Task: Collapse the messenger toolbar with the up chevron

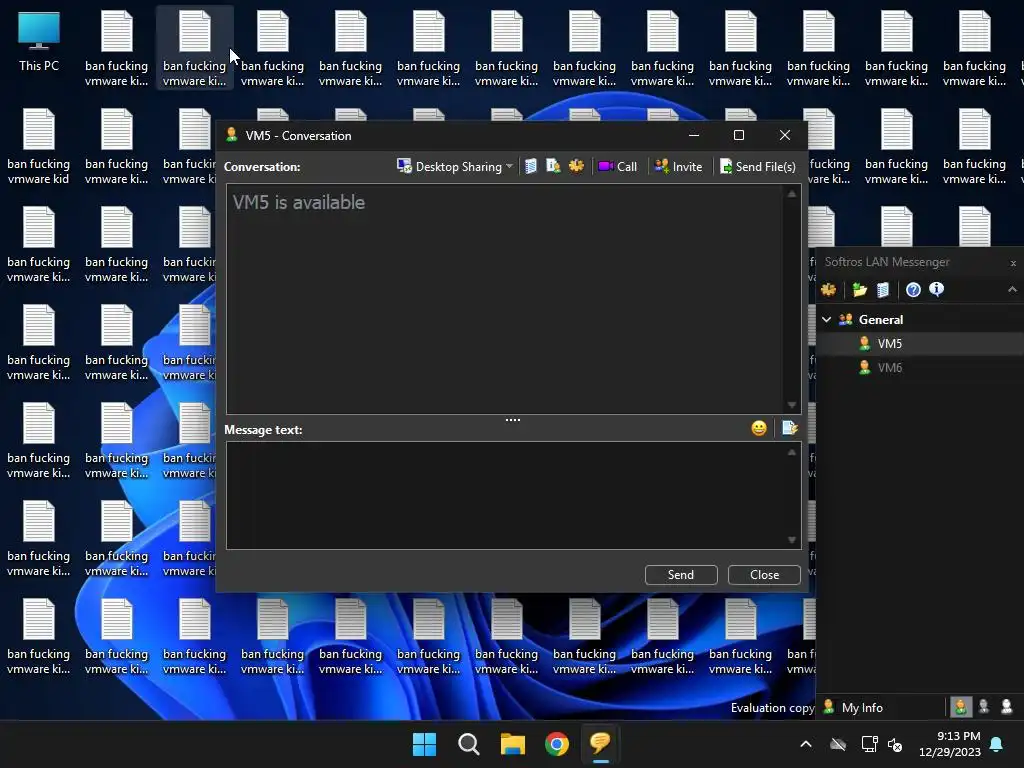Action: (1012, 289)
